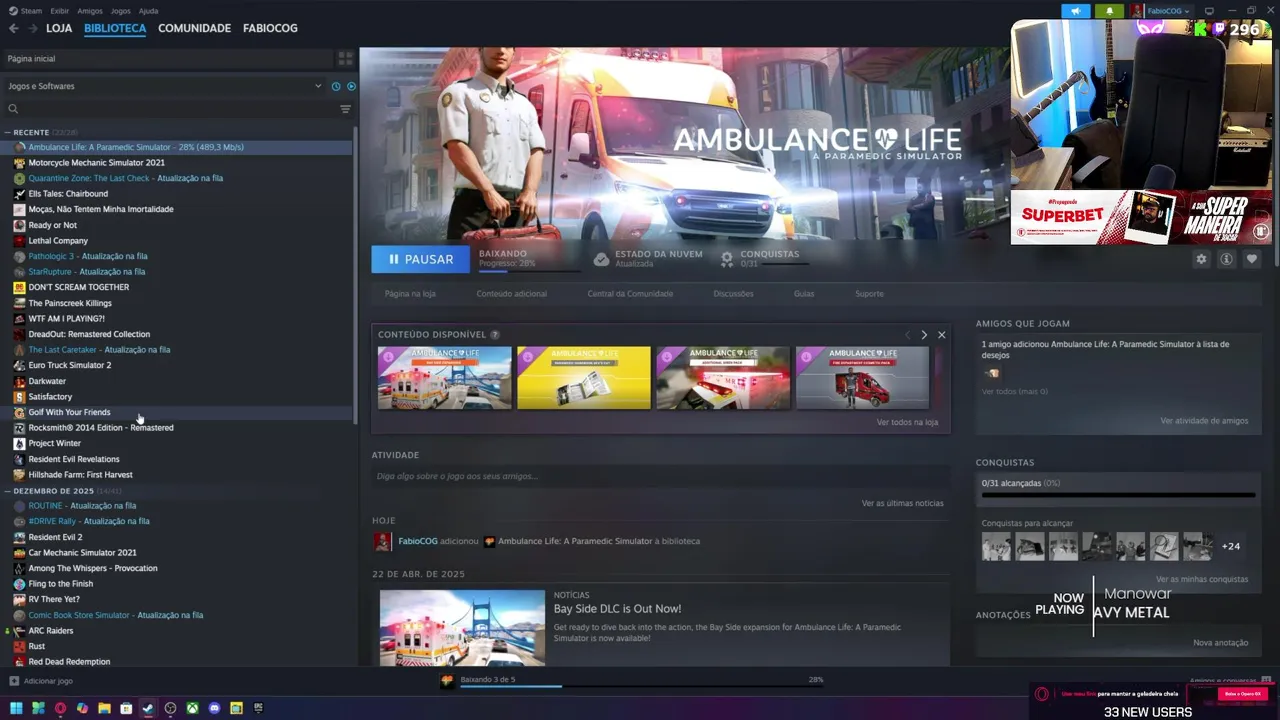Open the Conteúdo disponível help question icon
The height and width of the screenshot is (720, 1280).
[495, 335]
